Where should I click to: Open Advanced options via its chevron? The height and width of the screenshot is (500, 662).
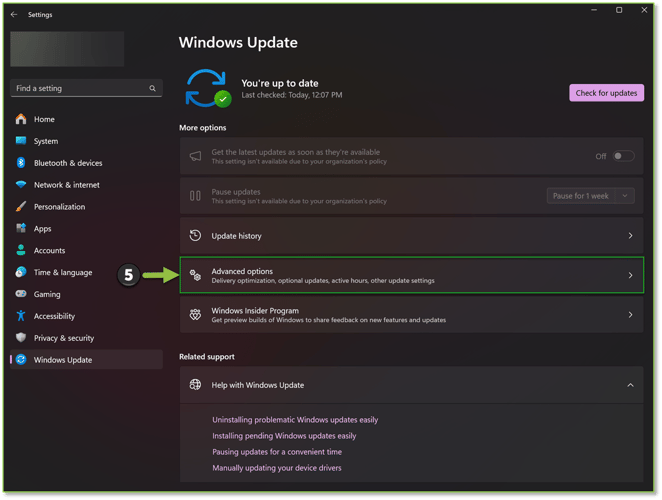pos(630,275)
